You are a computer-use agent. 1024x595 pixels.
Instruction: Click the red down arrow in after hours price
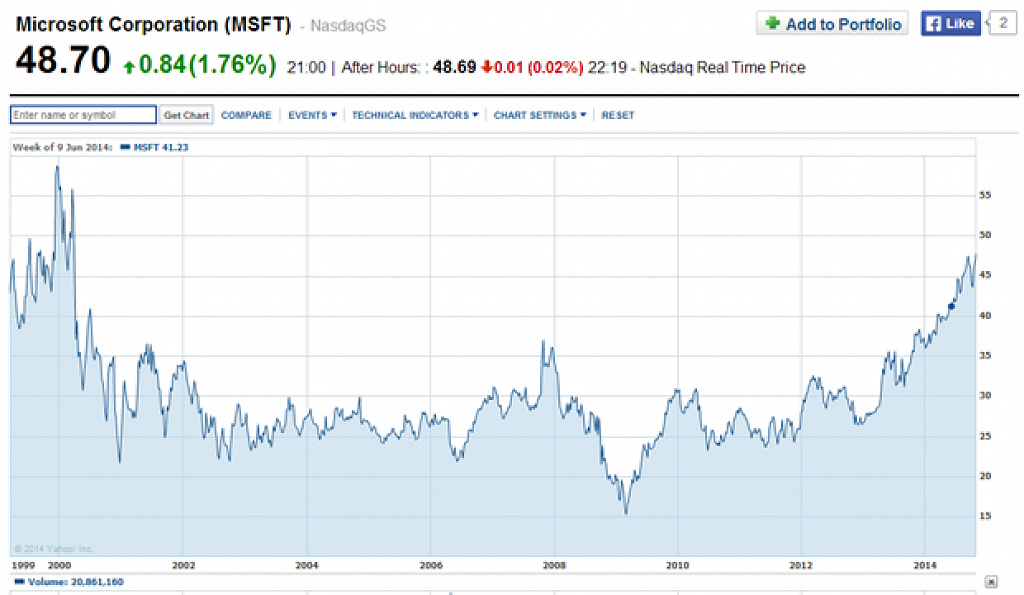point(487,67)
